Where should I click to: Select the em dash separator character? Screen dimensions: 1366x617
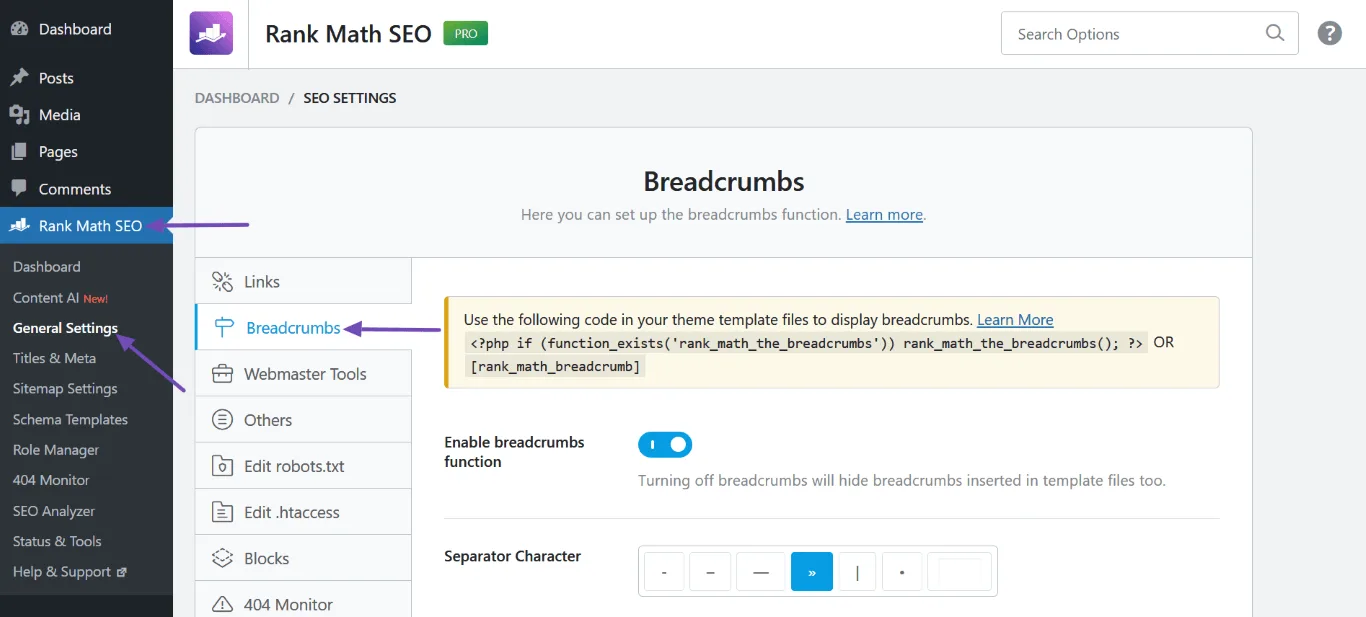point(761,572)
